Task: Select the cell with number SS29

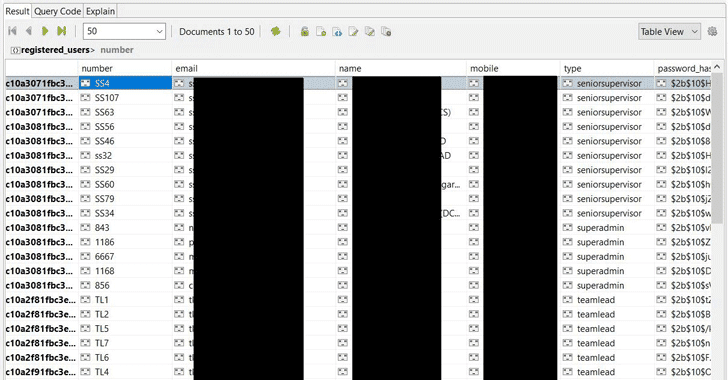Action: 125,170
